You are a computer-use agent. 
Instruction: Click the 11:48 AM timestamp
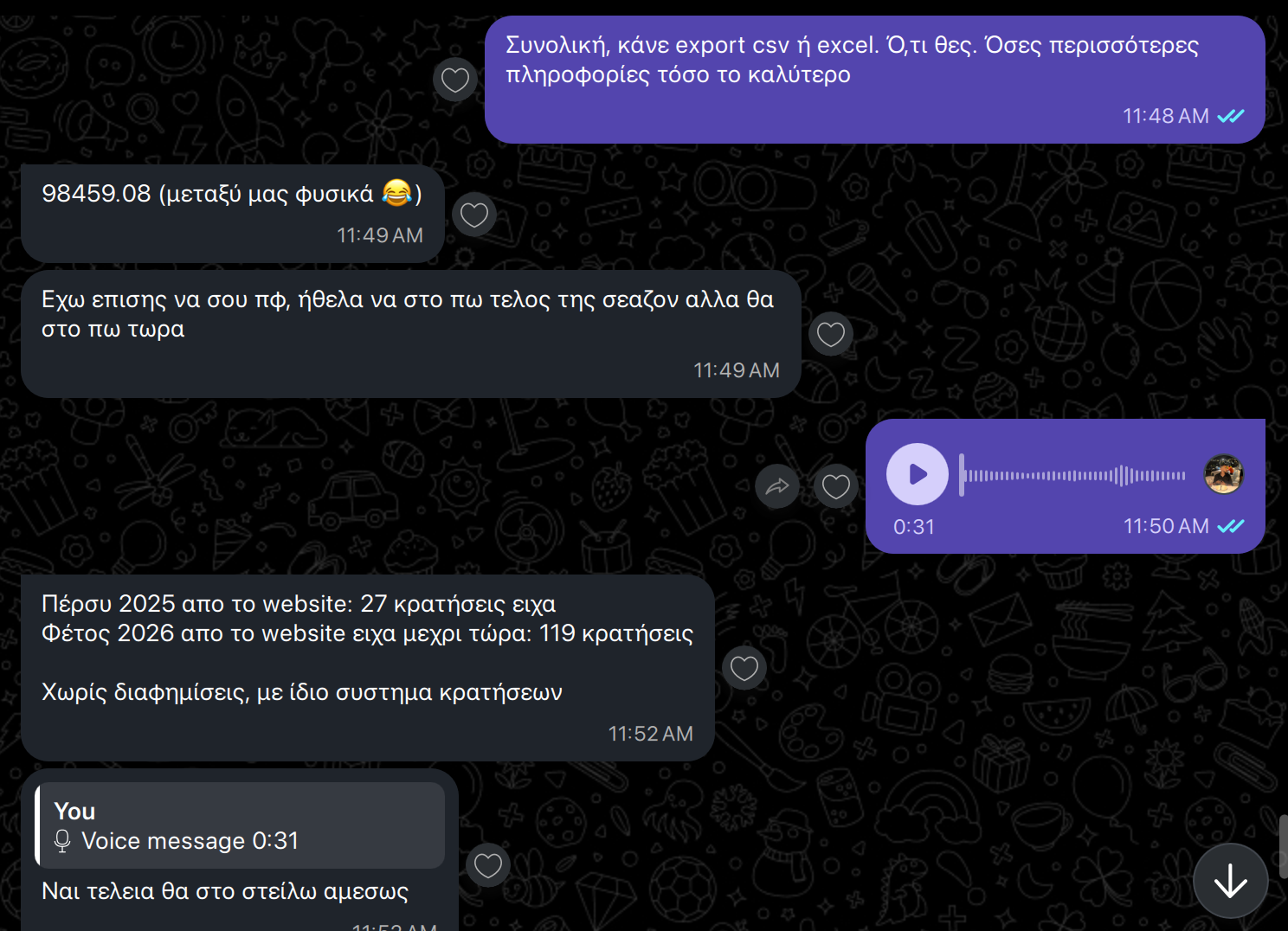pyautogui.click(x=1166, y=116)
